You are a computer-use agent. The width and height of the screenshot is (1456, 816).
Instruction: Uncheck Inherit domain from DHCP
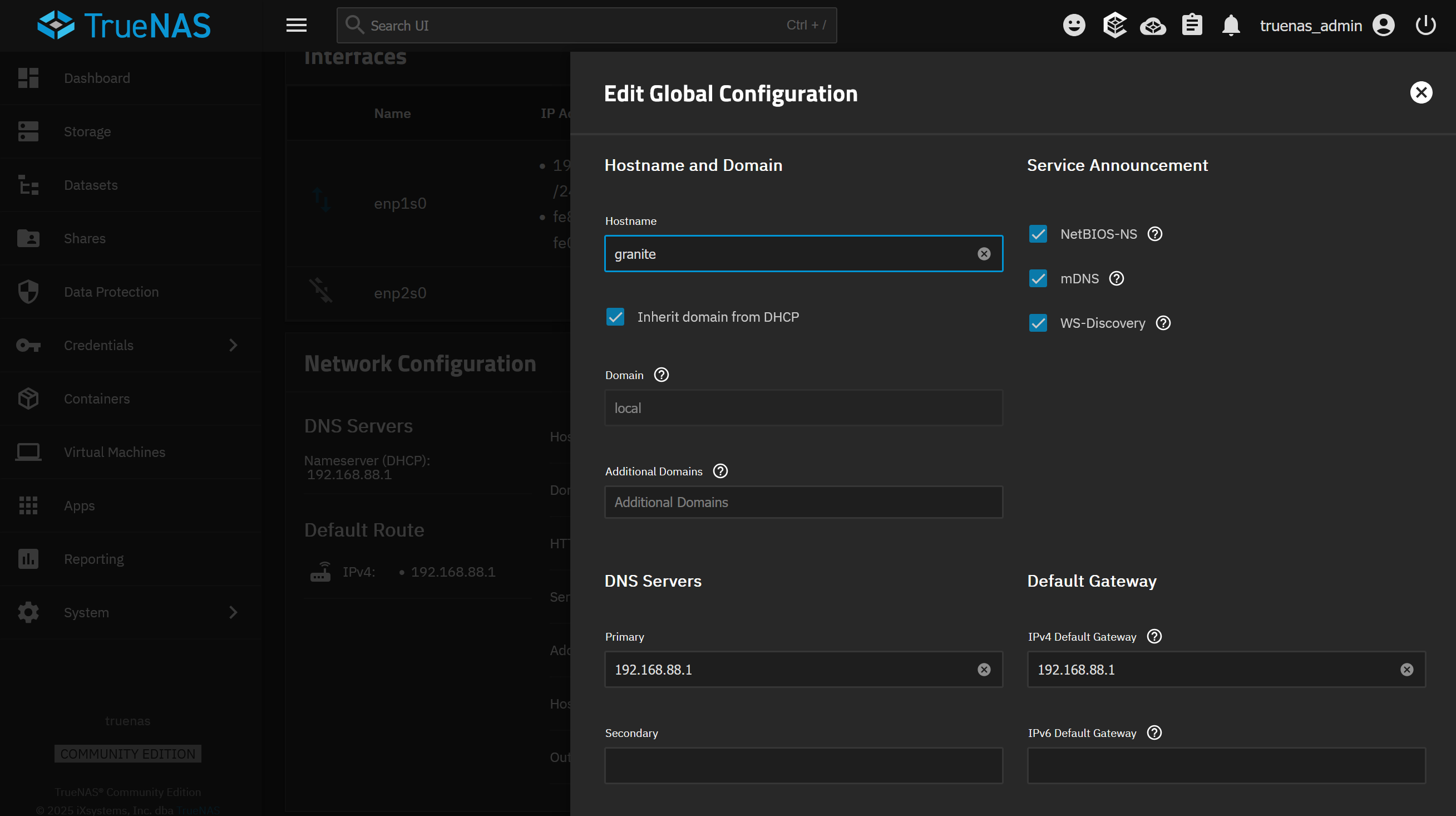click(615, 317)
